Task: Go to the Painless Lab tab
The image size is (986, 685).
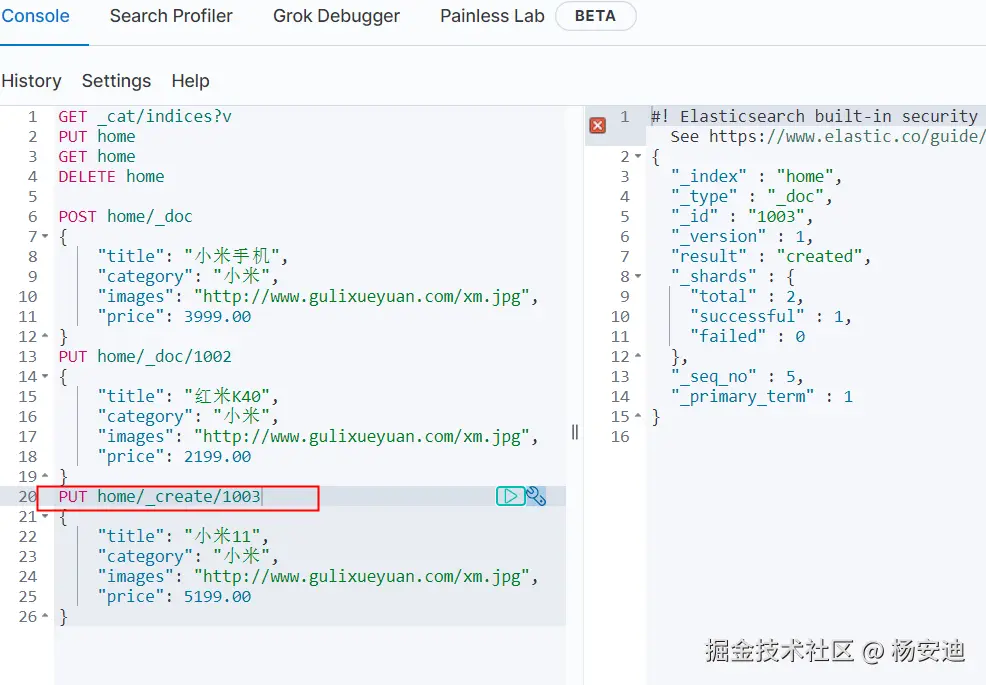Action: tap(492, 16)
